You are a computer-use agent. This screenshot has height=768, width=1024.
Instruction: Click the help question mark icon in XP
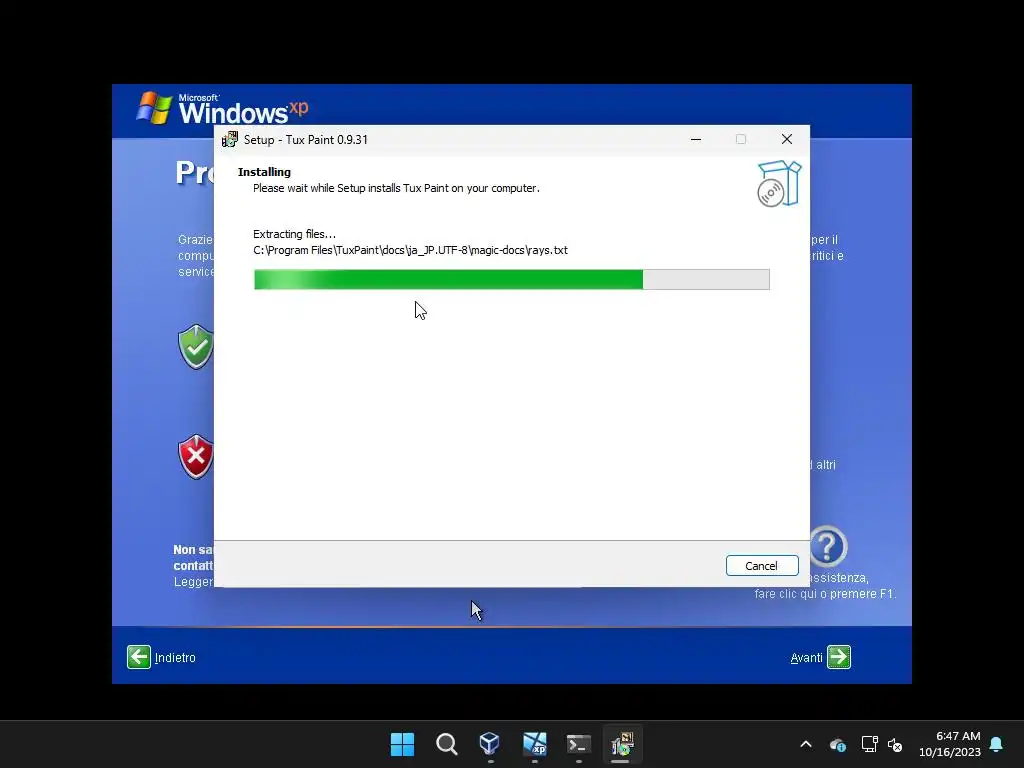(828, 547)
